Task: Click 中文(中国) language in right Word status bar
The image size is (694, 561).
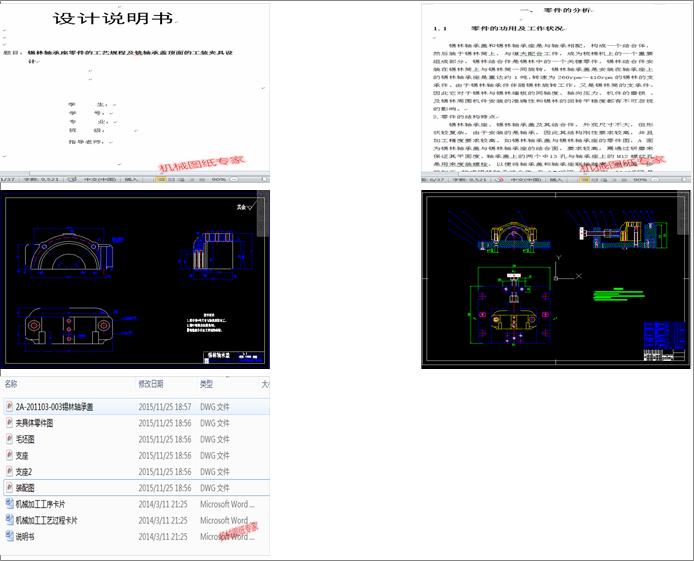Action: (527, 180)
